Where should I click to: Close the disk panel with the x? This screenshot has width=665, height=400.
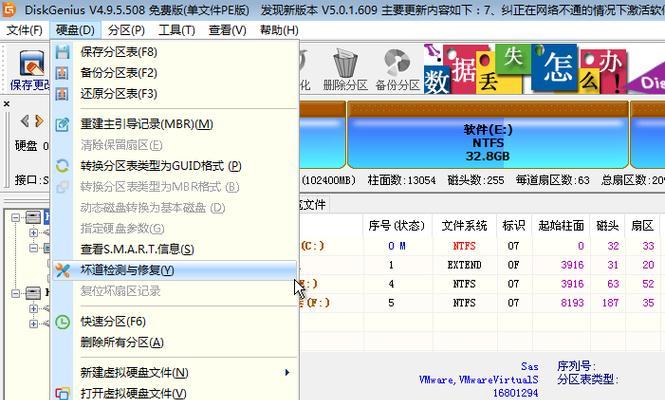click(x=6, y=103)
